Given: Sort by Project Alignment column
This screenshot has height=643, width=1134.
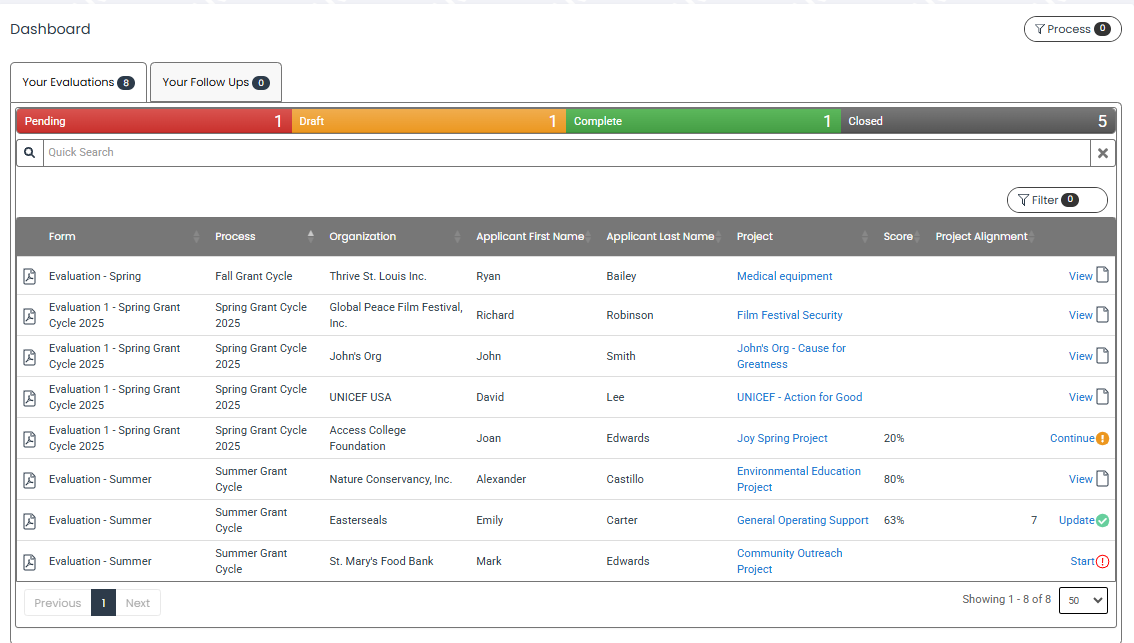Looking at the screenshot, I should point(984,237).
